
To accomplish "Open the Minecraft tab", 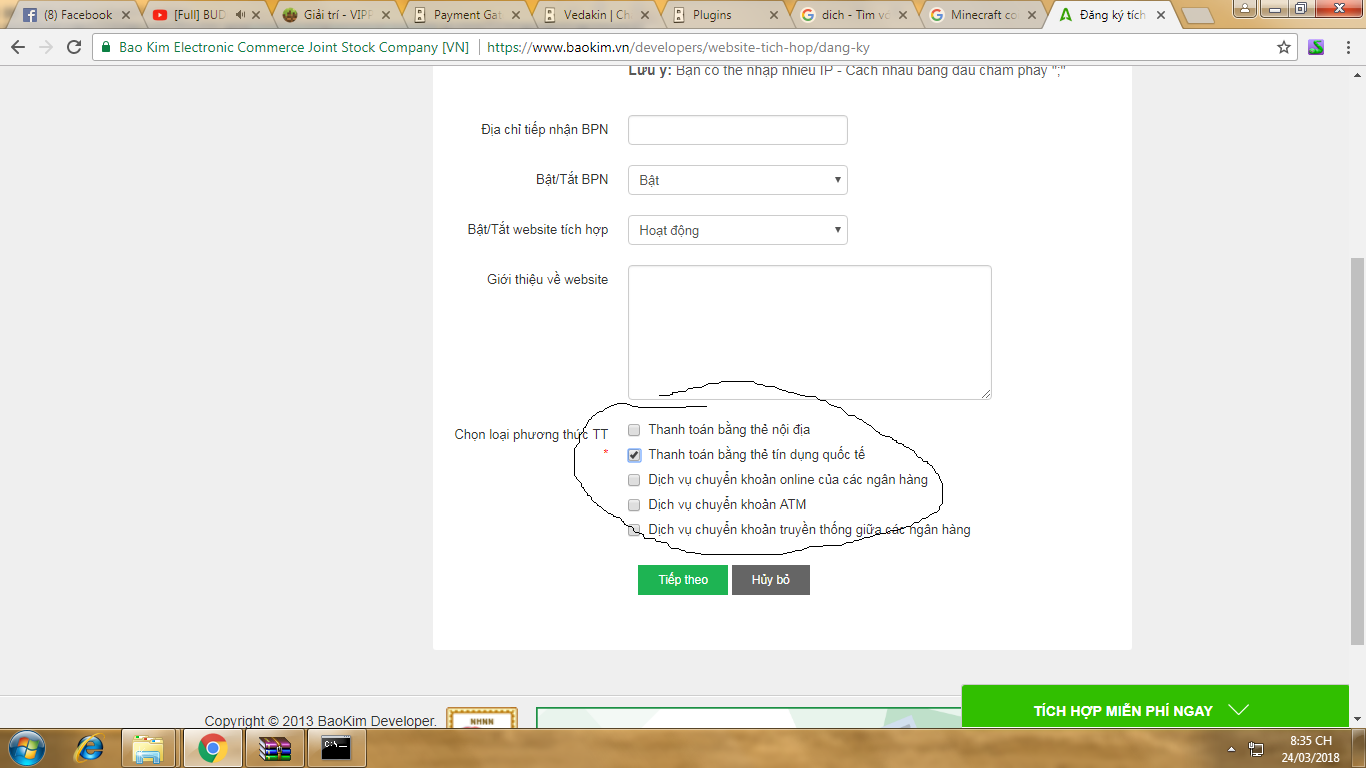I will point(982,15).
